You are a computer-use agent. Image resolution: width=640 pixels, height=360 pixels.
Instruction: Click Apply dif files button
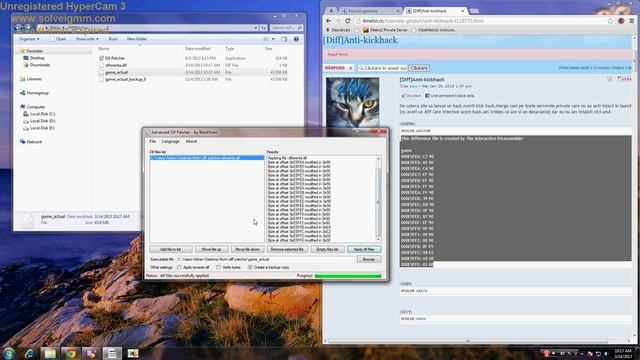[x=364, y=249]
